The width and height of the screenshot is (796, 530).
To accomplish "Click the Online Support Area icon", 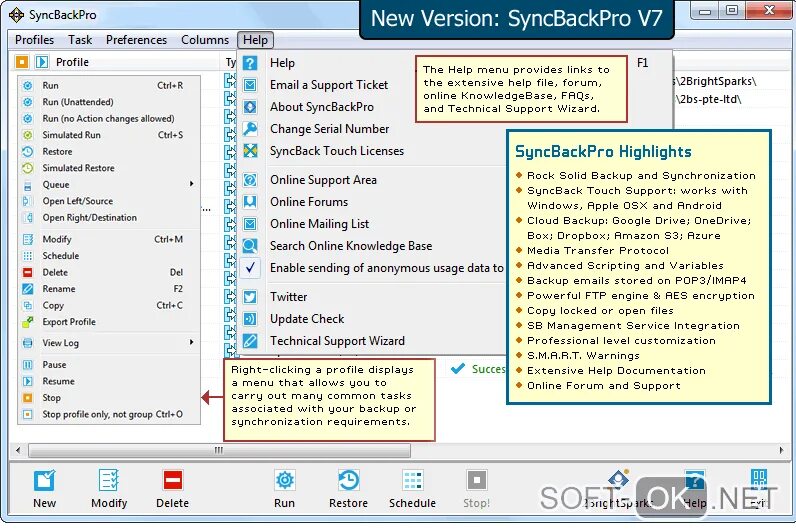I will pos(250,180).
